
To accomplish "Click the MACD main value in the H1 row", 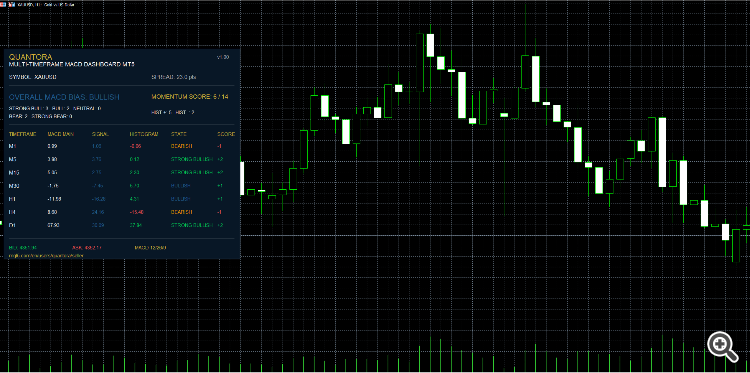I will (55, 199).
